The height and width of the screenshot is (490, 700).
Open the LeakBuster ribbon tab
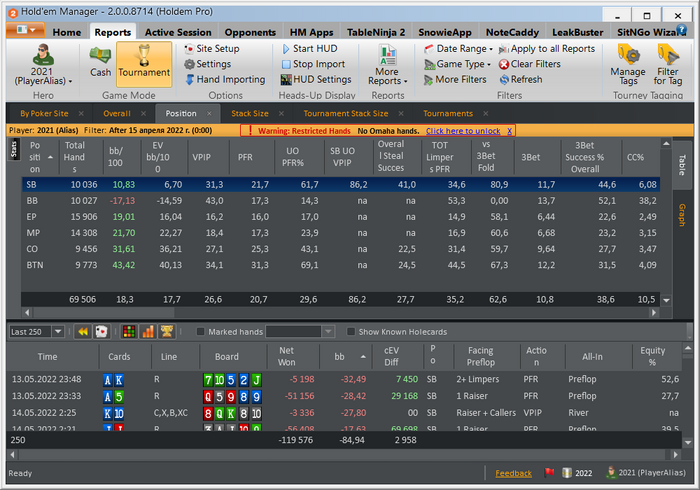[578, 32]
